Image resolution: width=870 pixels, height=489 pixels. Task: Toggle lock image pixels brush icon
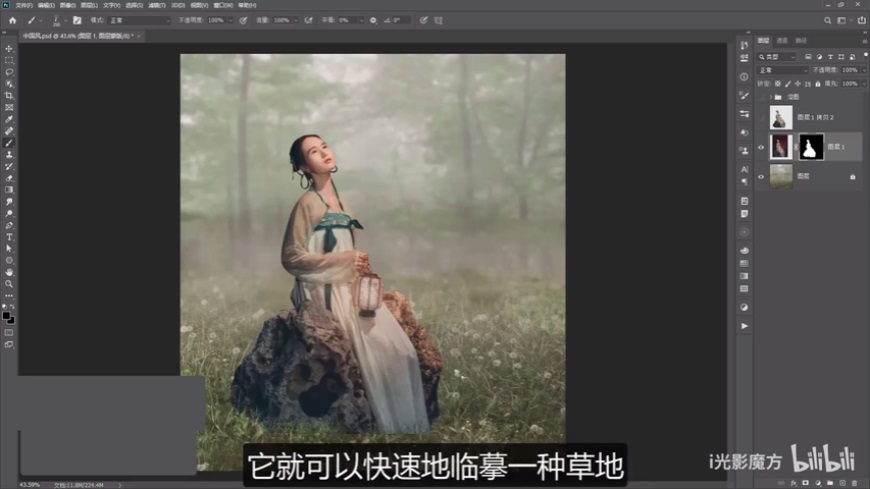[788, 84]
